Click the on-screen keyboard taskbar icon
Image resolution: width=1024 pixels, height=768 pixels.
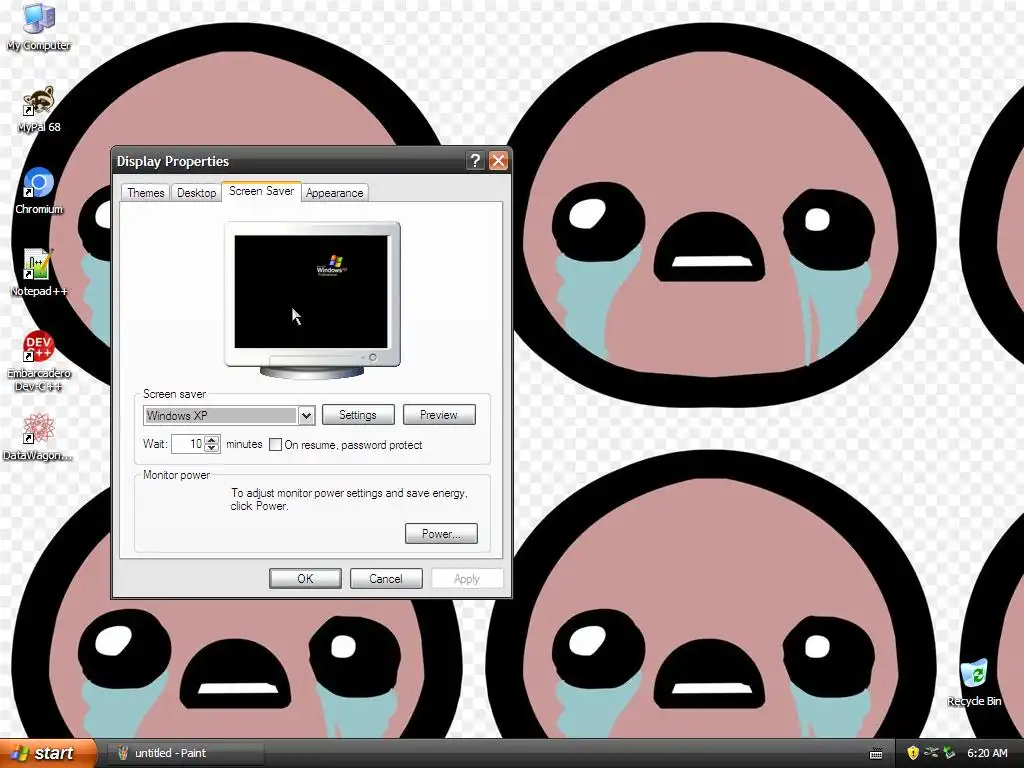pyautogui.click(x=876, y=754)
